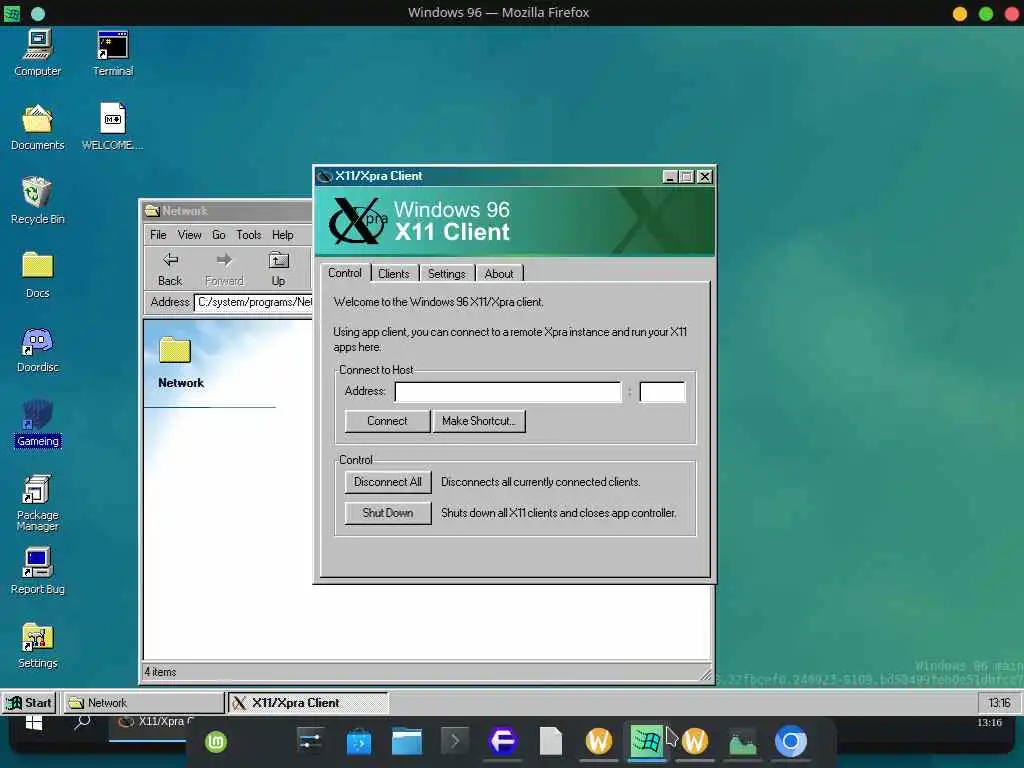The width and height of the screenshot is (1024, 768).
Task: Maximize the X11/Xpra Client window
Action: [x=686, y=176]
